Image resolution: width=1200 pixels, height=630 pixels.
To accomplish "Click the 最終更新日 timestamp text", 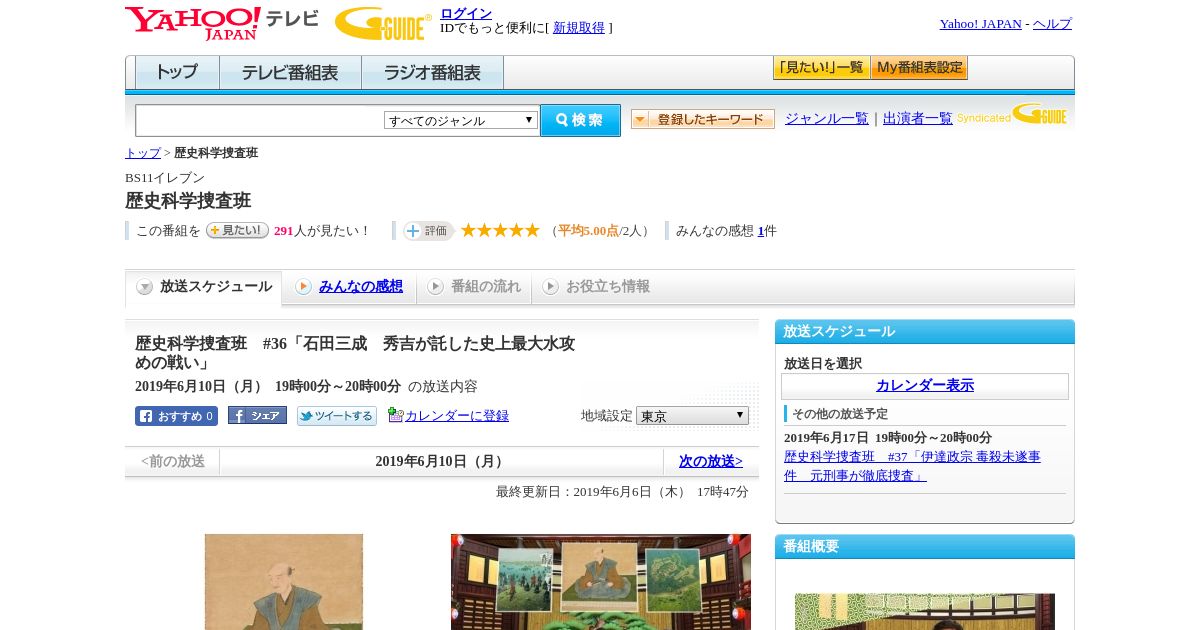I will coord(622,492).
